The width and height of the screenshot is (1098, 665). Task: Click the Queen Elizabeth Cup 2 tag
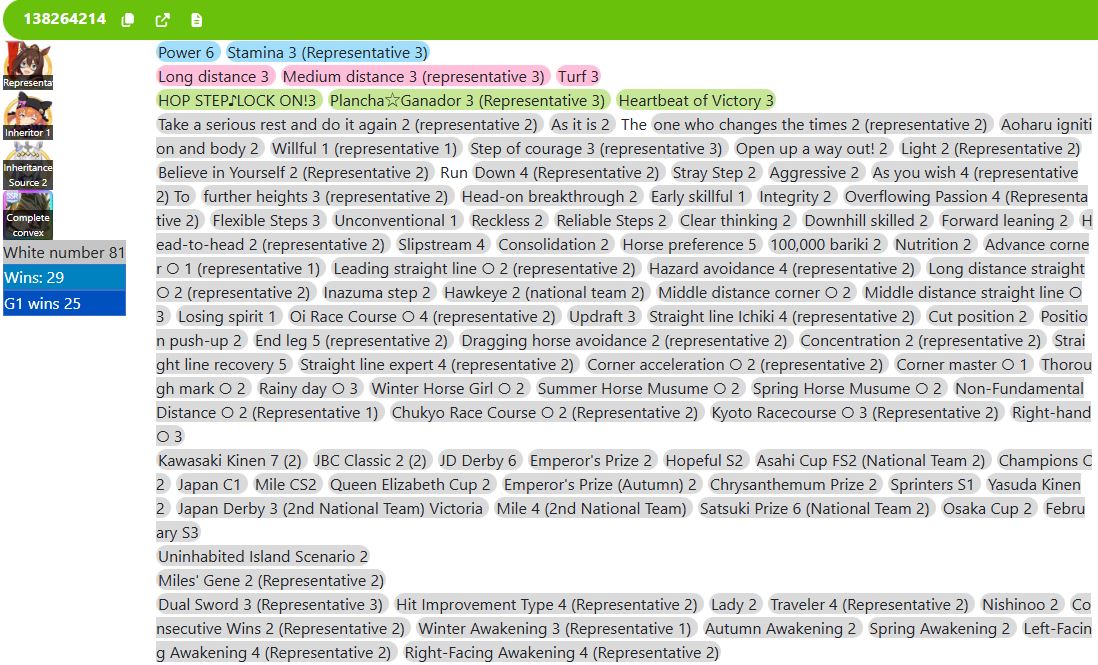(410, 484)
